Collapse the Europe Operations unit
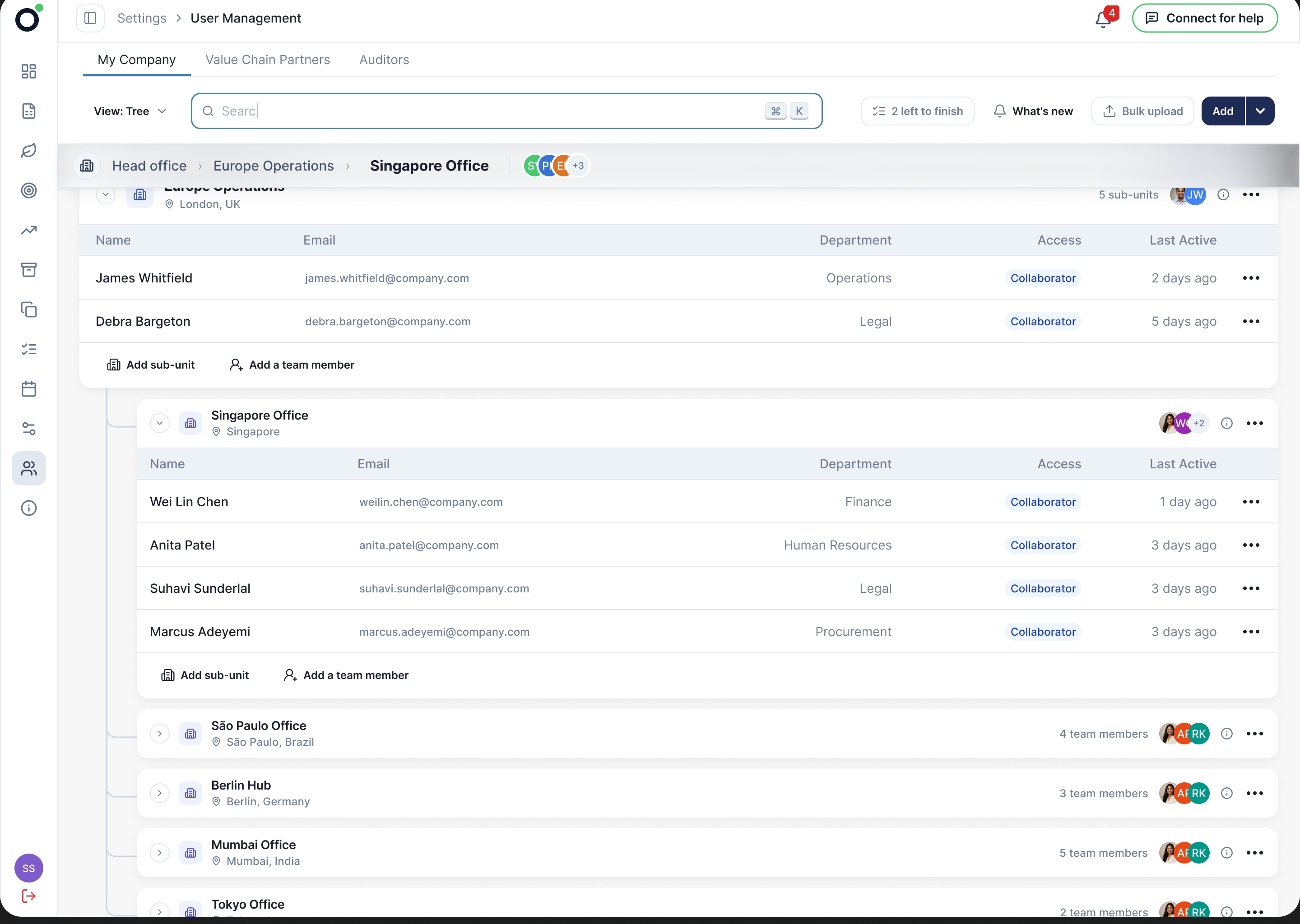This screenshot has height=924, width=1300. point(105,194)
